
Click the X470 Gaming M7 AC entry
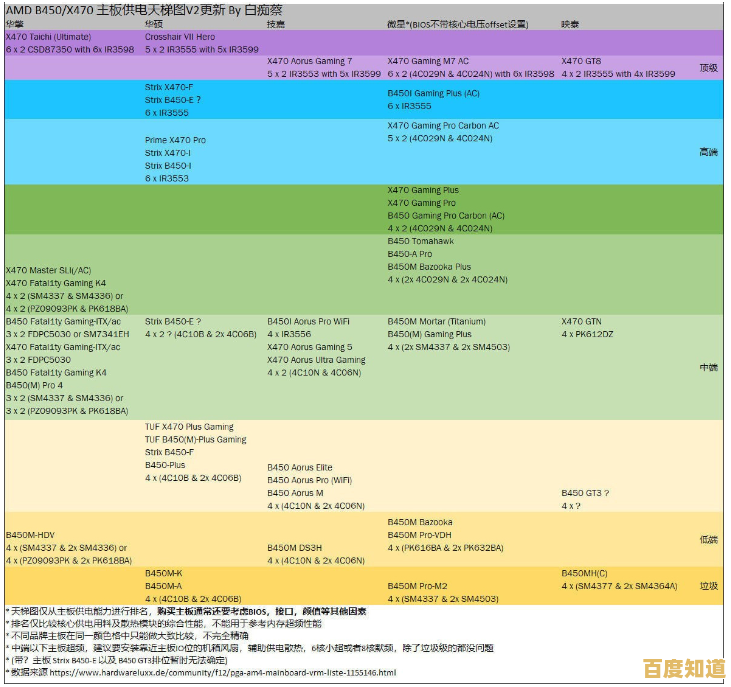(x=428, y=61)
